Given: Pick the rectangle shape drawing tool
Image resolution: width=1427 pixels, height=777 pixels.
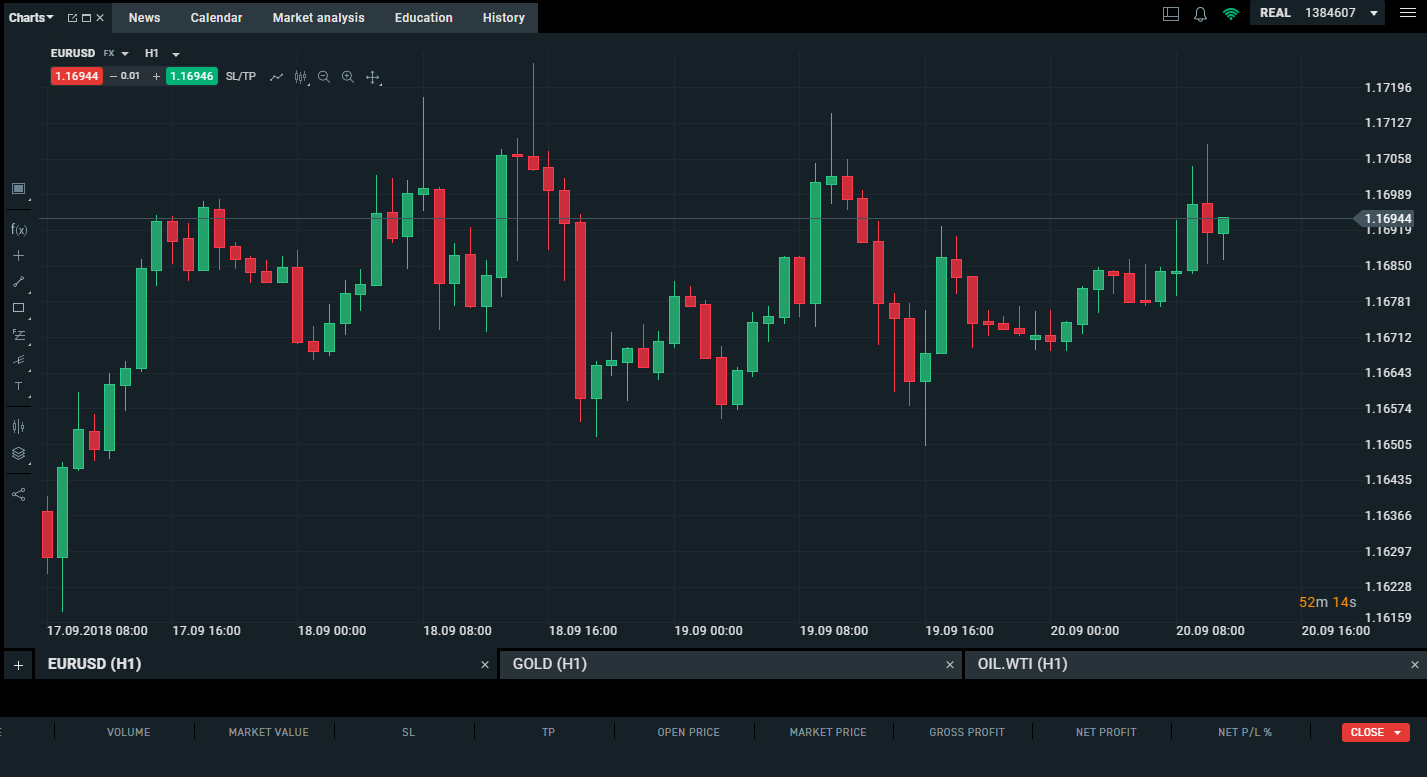Looking at the screenshot, I should [18, 308].
